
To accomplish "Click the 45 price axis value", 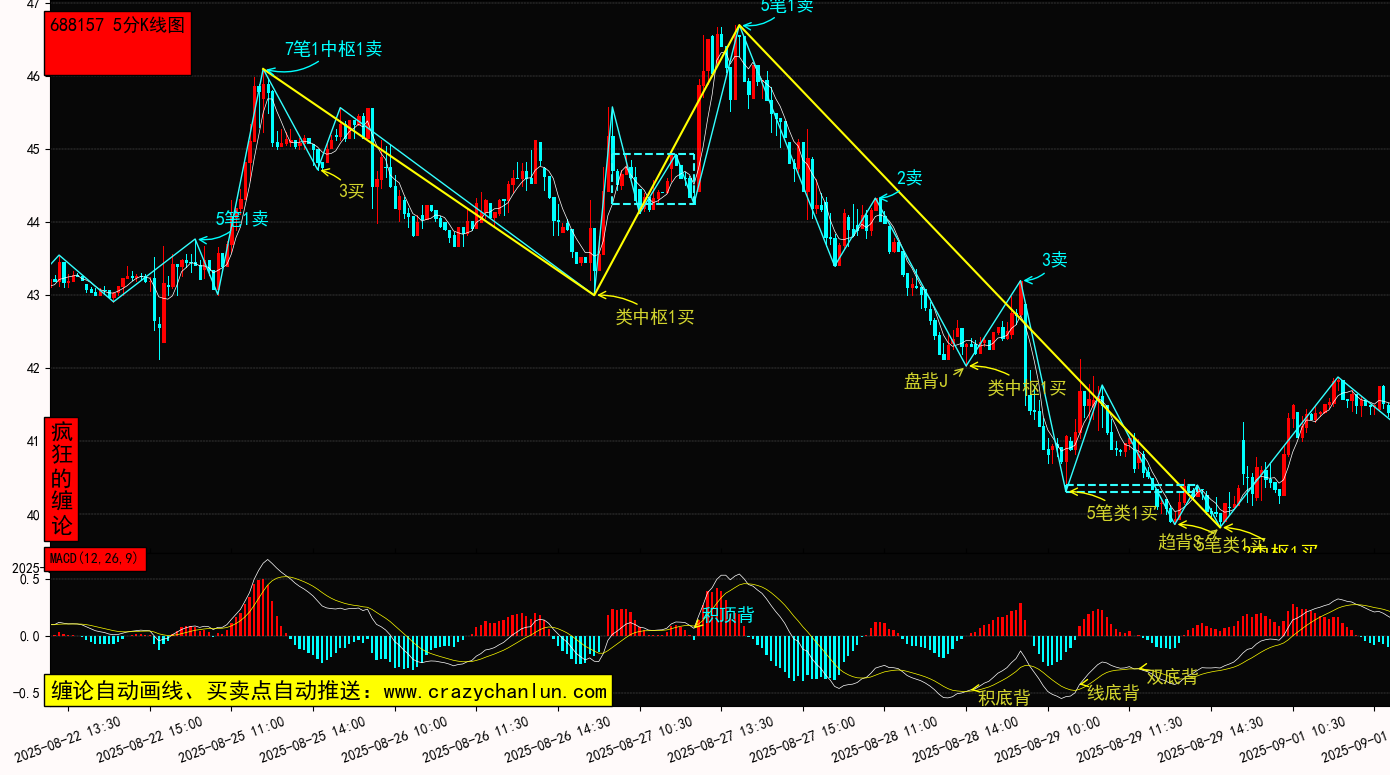I will [x=34, y=150].
